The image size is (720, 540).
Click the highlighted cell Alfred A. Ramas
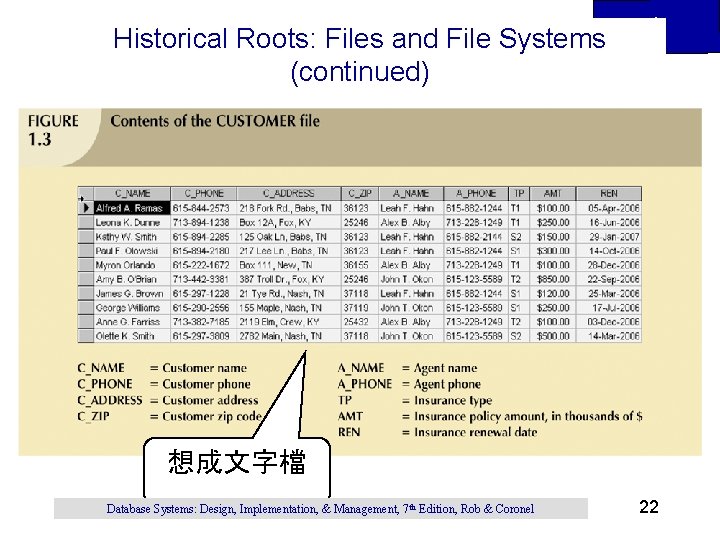coord(132,208)
